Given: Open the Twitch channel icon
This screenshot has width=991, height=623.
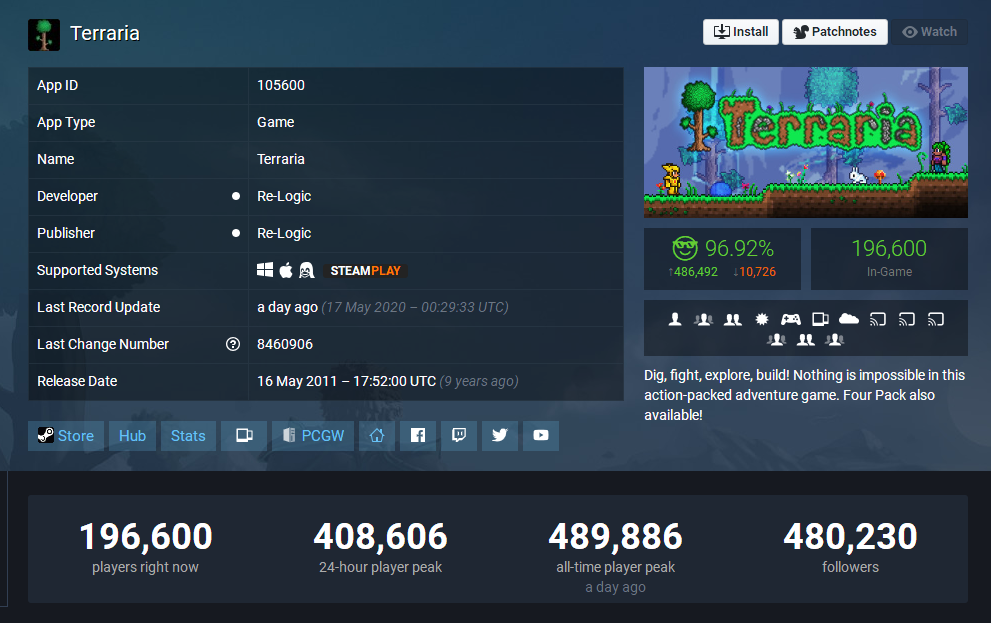Looking at the screenshot, I should pyautogui.click(x=459, y=435).
